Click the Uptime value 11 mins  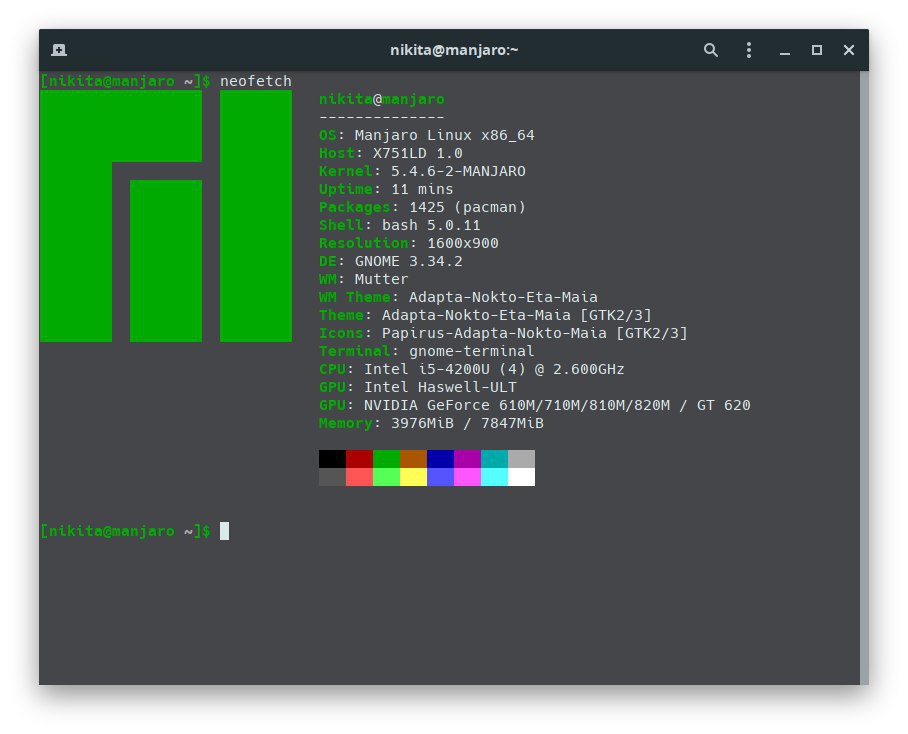point(422,189)
